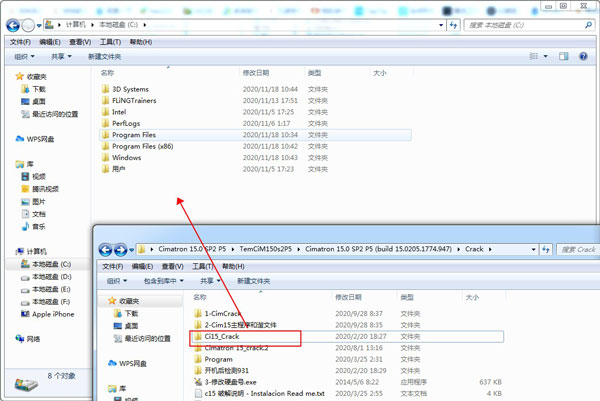Refresh the C: drive window address bar
This screenshot has height=401, width=600.
(453, 25)
